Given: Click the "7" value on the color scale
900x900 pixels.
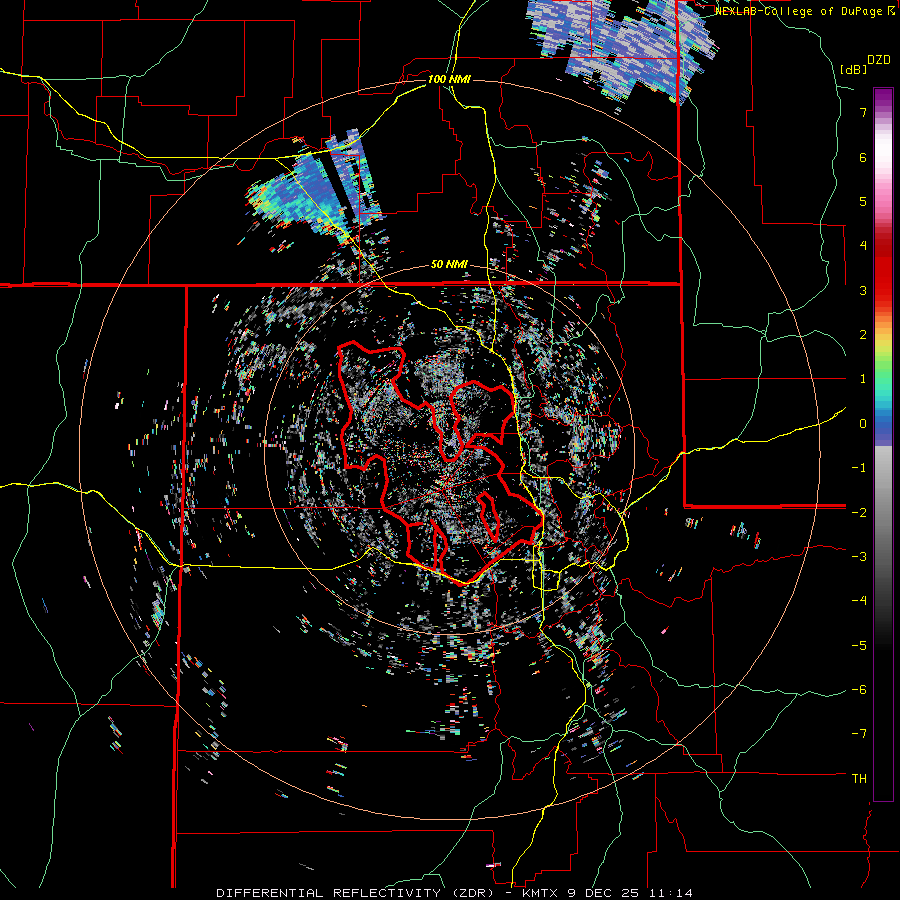Looking at the screenshot, I should (x=863, y=112).
